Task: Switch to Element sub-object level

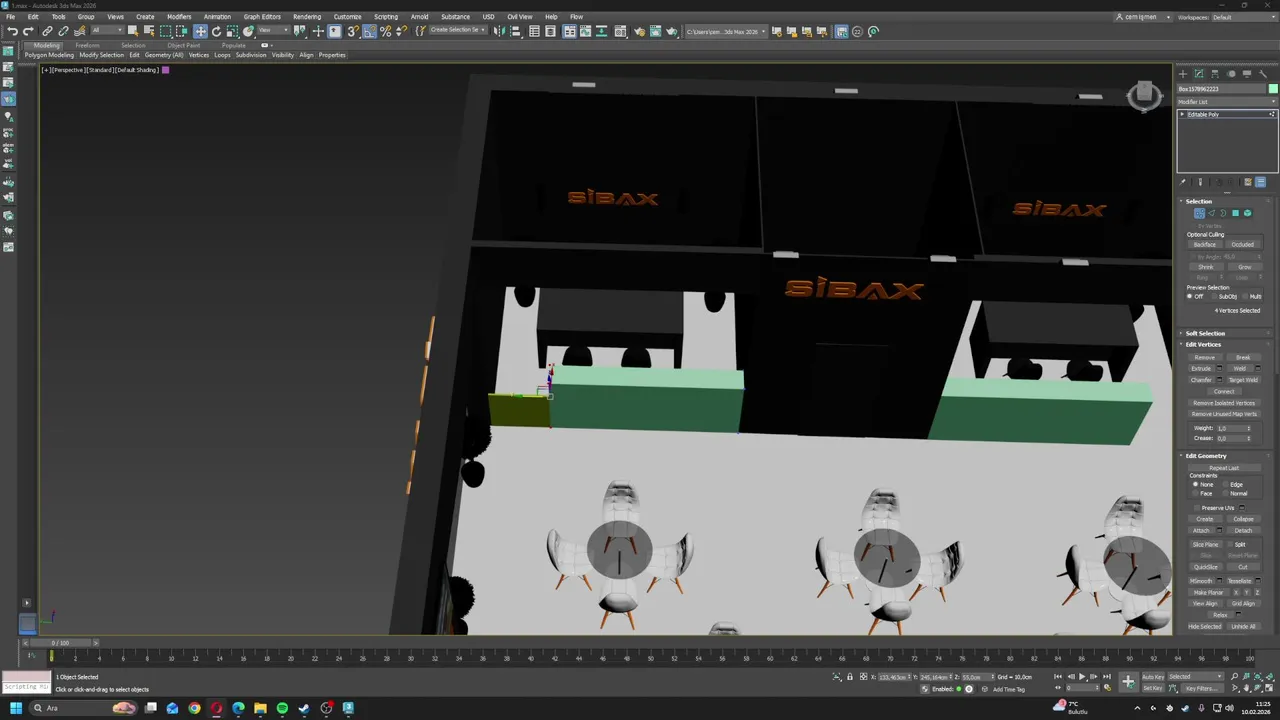Action: point(1247,213)
